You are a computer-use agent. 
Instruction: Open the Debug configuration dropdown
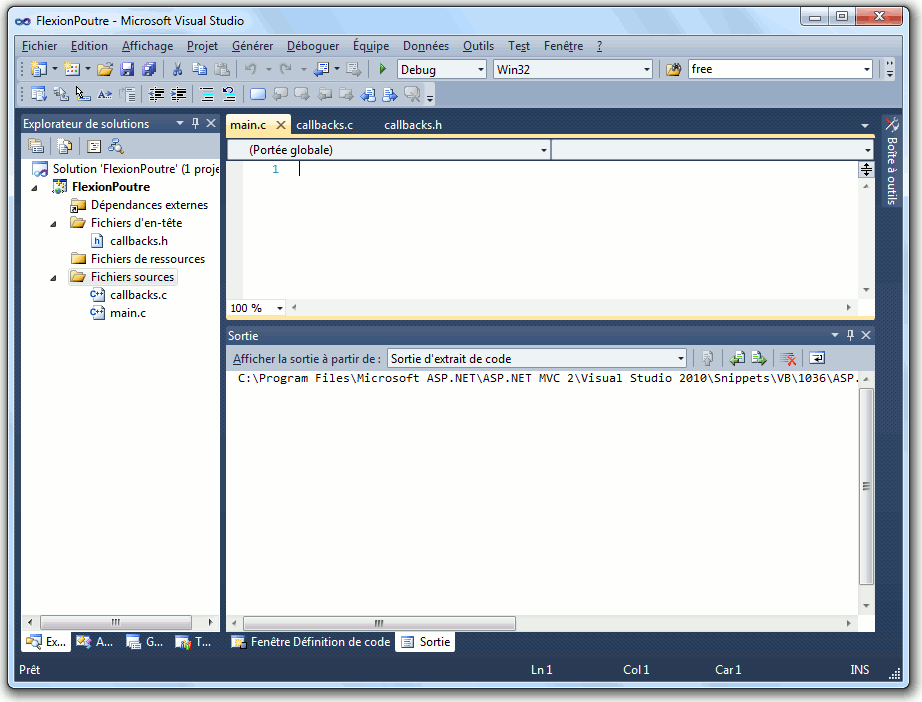click(480, 69)
